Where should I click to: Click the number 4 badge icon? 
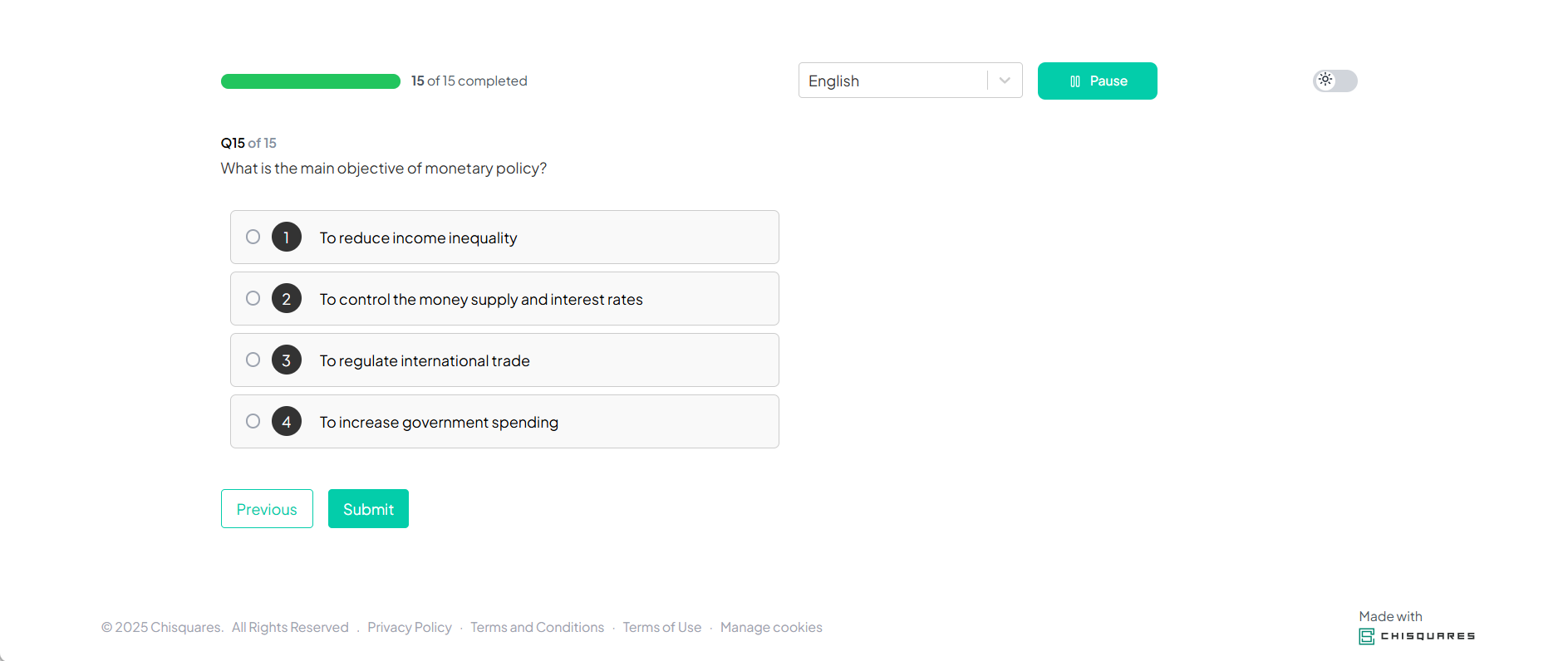pos(287,422)
